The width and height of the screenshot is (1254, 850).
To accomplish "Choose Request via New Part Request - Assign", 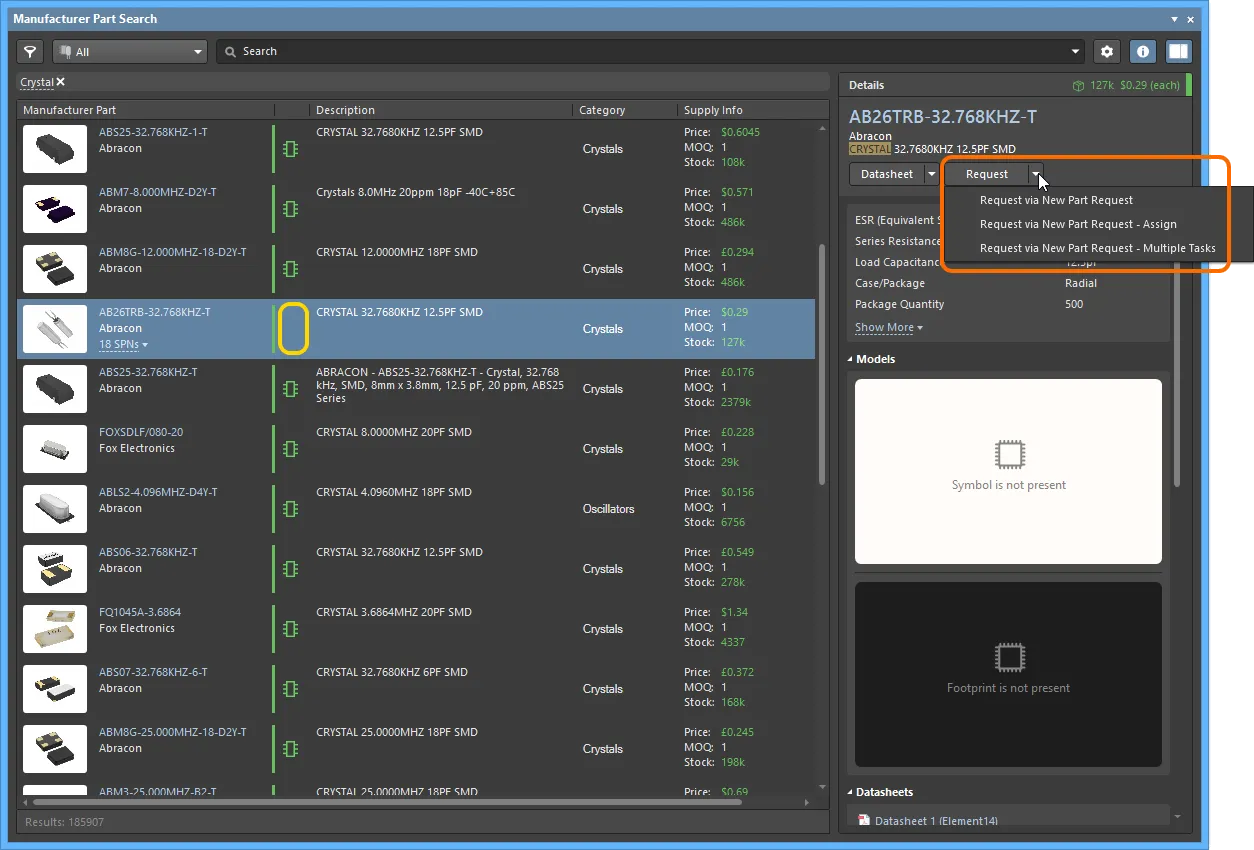I will click(1078, 224).
